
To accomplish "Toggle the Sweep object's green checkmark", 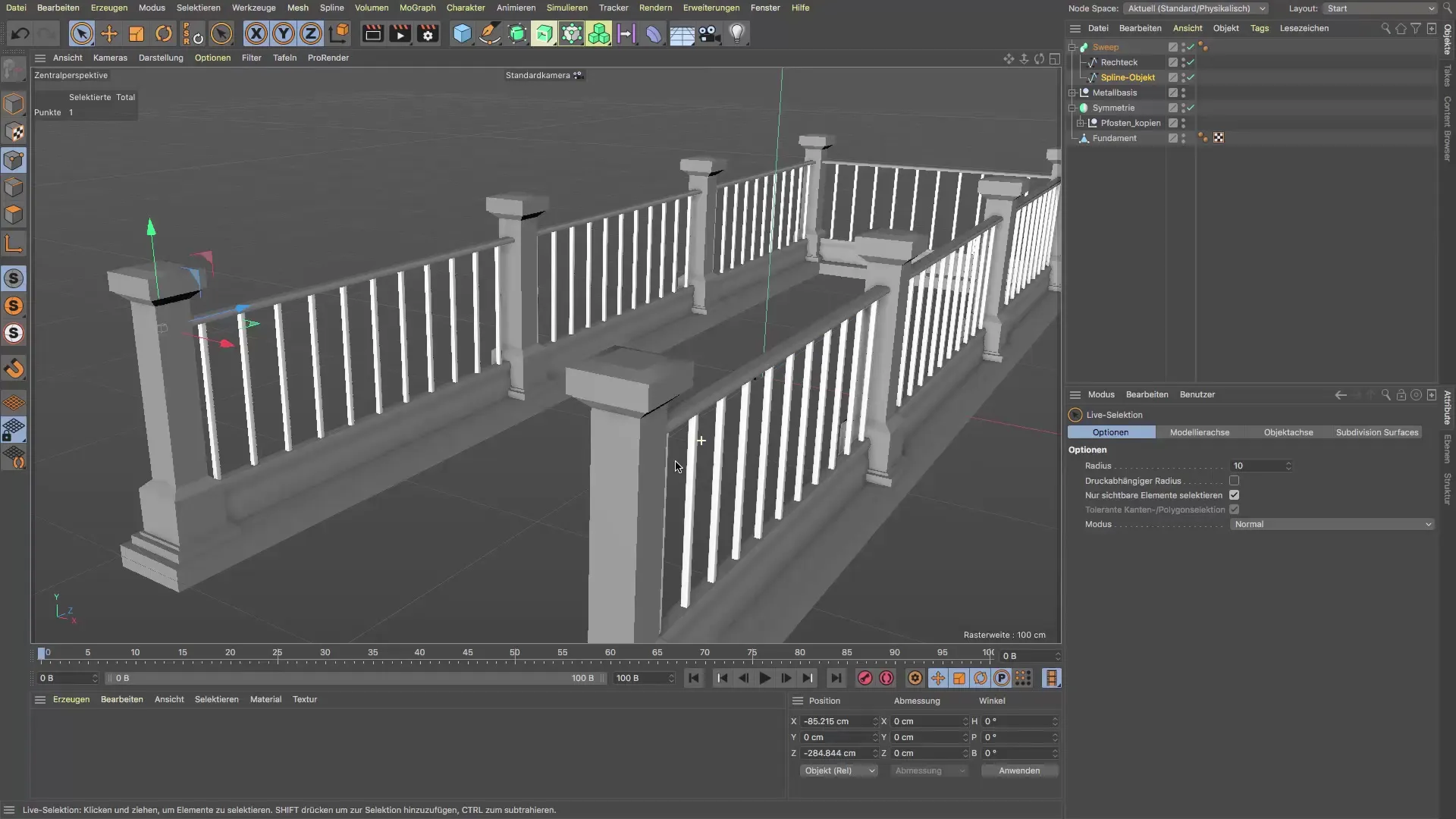I will point(1191,47).
